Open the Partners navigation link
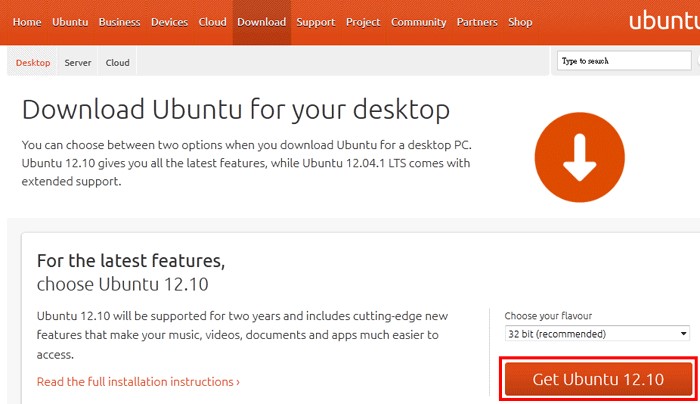The image size is (700, 404). pos(477,22)
